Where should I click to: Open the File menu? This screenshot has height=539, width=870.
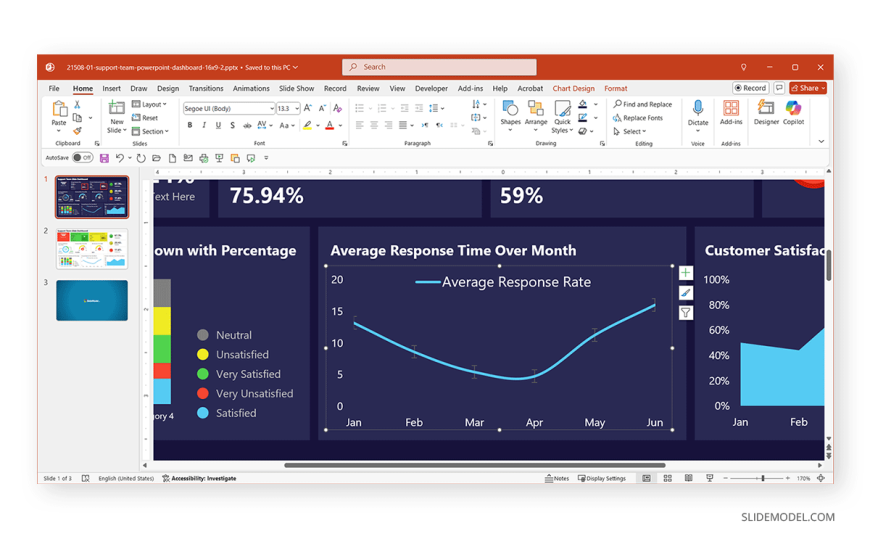tap(54, 88)
